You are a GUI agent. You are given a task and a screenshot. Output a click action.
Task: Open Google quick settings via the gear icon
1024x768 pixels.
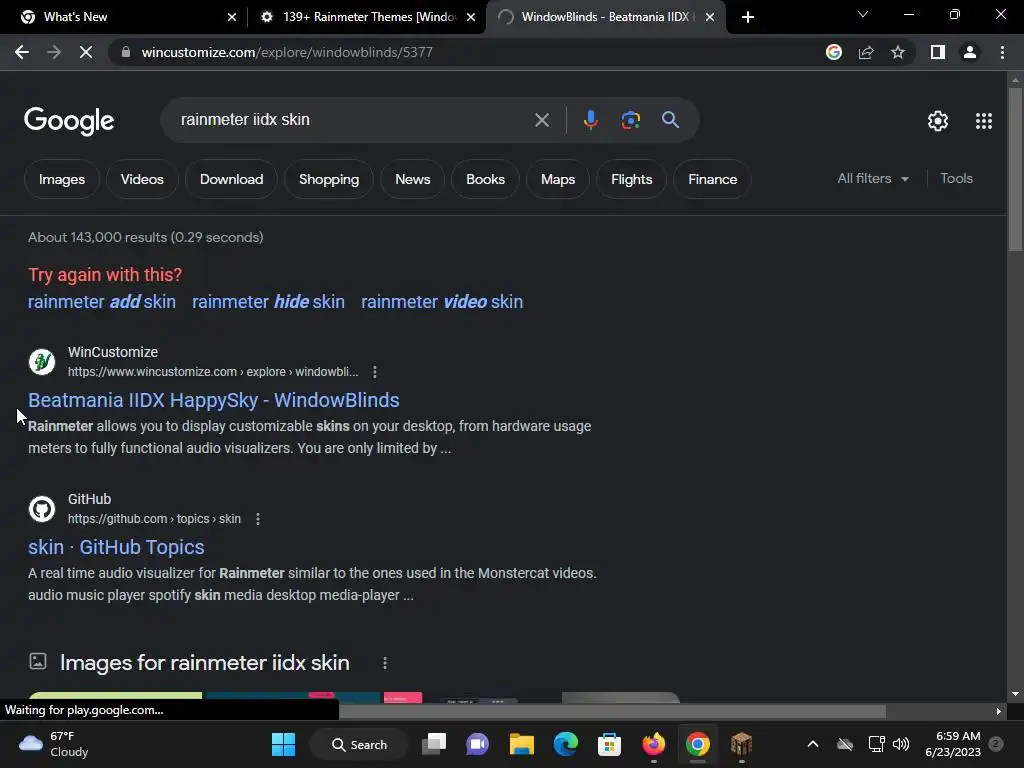click(x=938, y=121)
